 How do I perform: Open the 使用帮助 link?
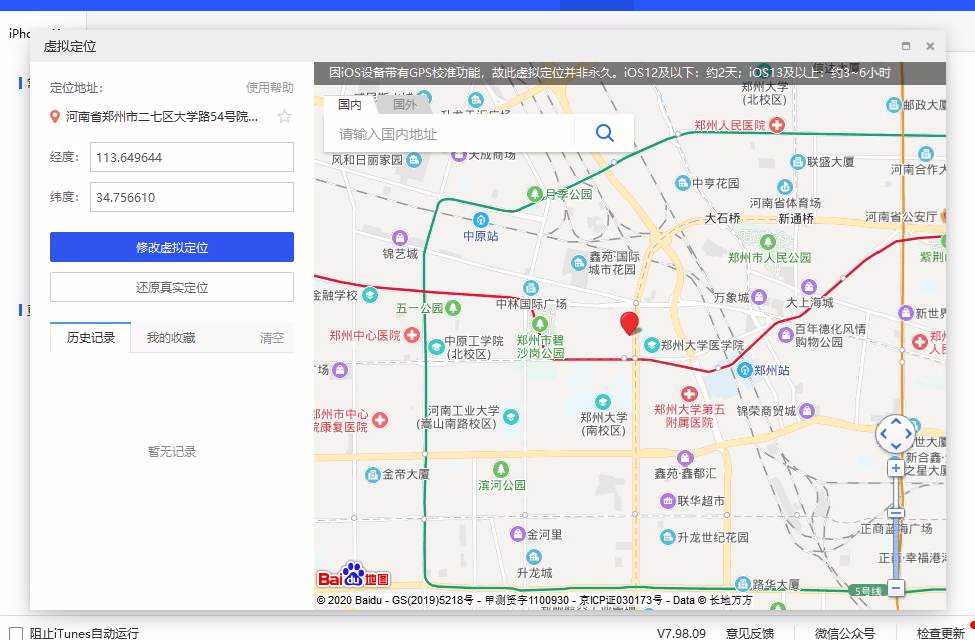pyautogui.click(x=270, y=88)
